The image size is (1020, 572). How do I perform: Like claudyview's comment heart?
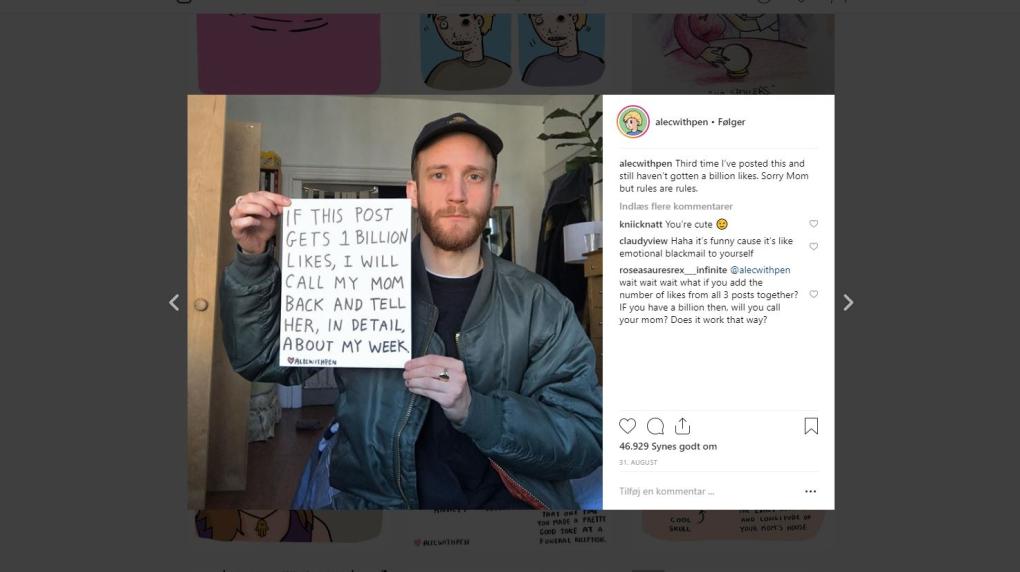[x=813, y=247]
